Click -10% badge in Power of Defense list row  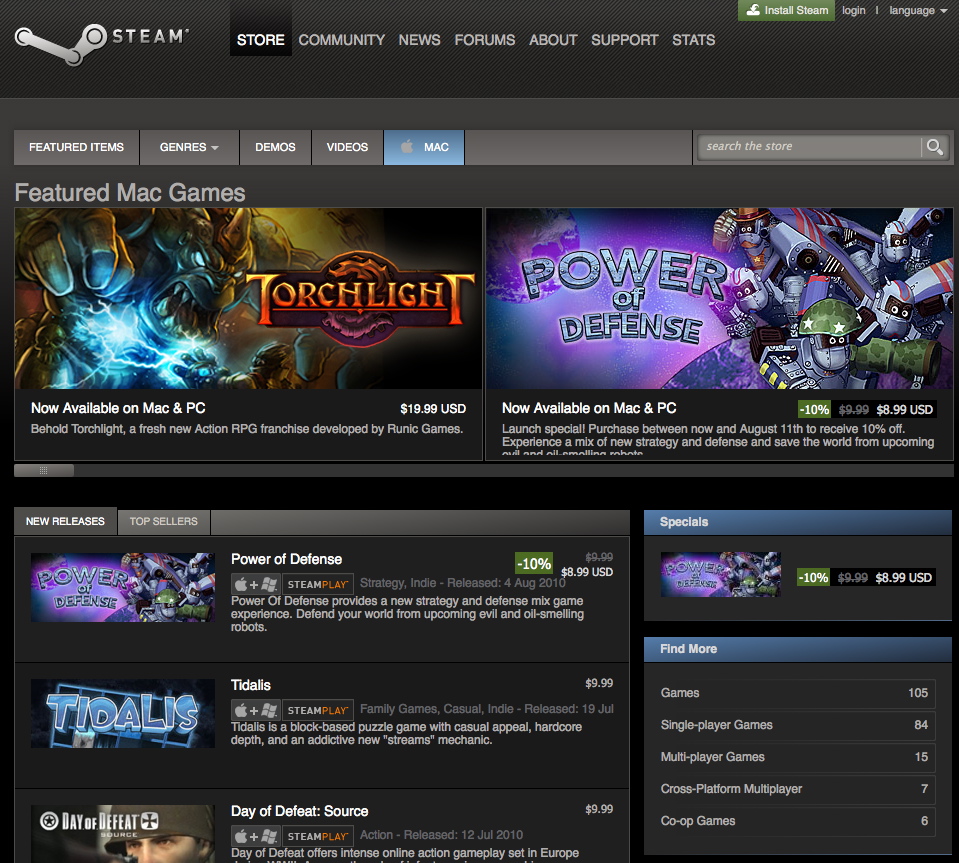tap(534, 563)
